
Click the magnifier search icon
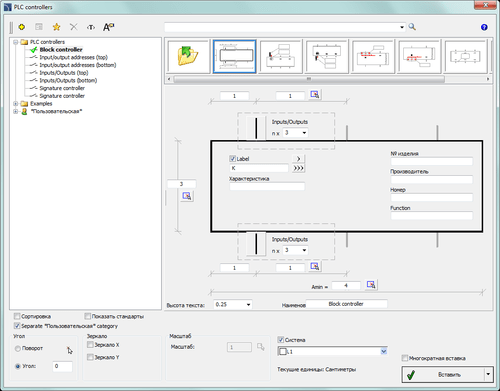pos(412,27)
